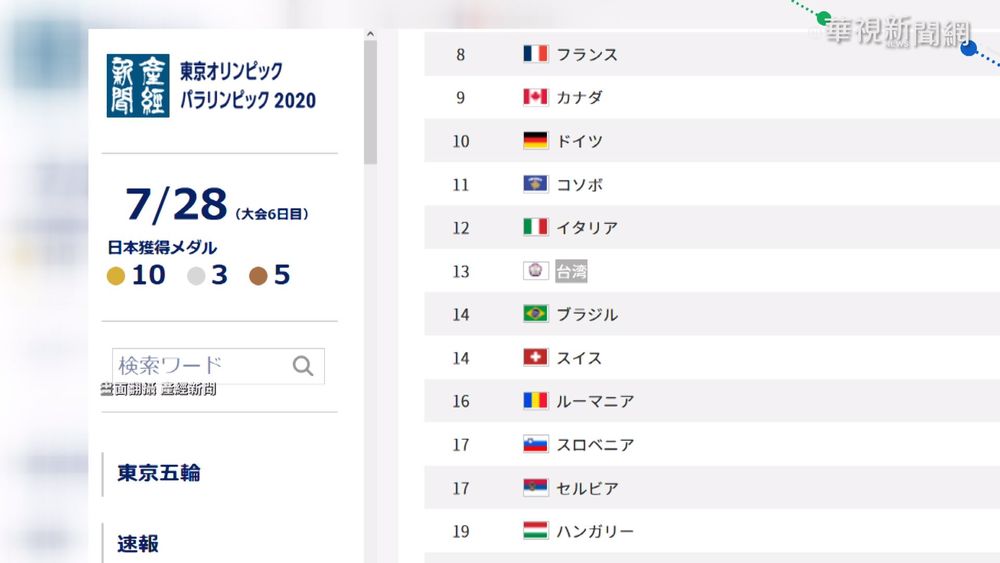Image resolution: width=1000 pixels, height=563 pixels.
Task: Open the 東京五輪 sidebar menu item
Action: (x=158, y=473)
